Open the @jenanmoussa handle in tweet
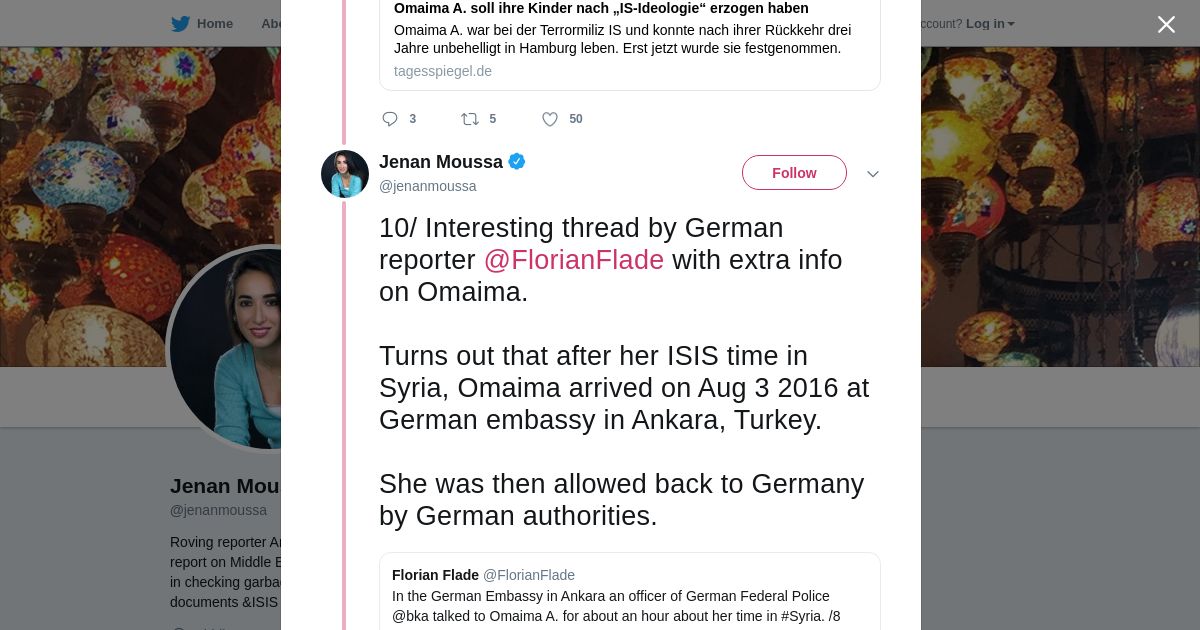The height and width of the screenshot is (630, 1200). tap(427, 186)
